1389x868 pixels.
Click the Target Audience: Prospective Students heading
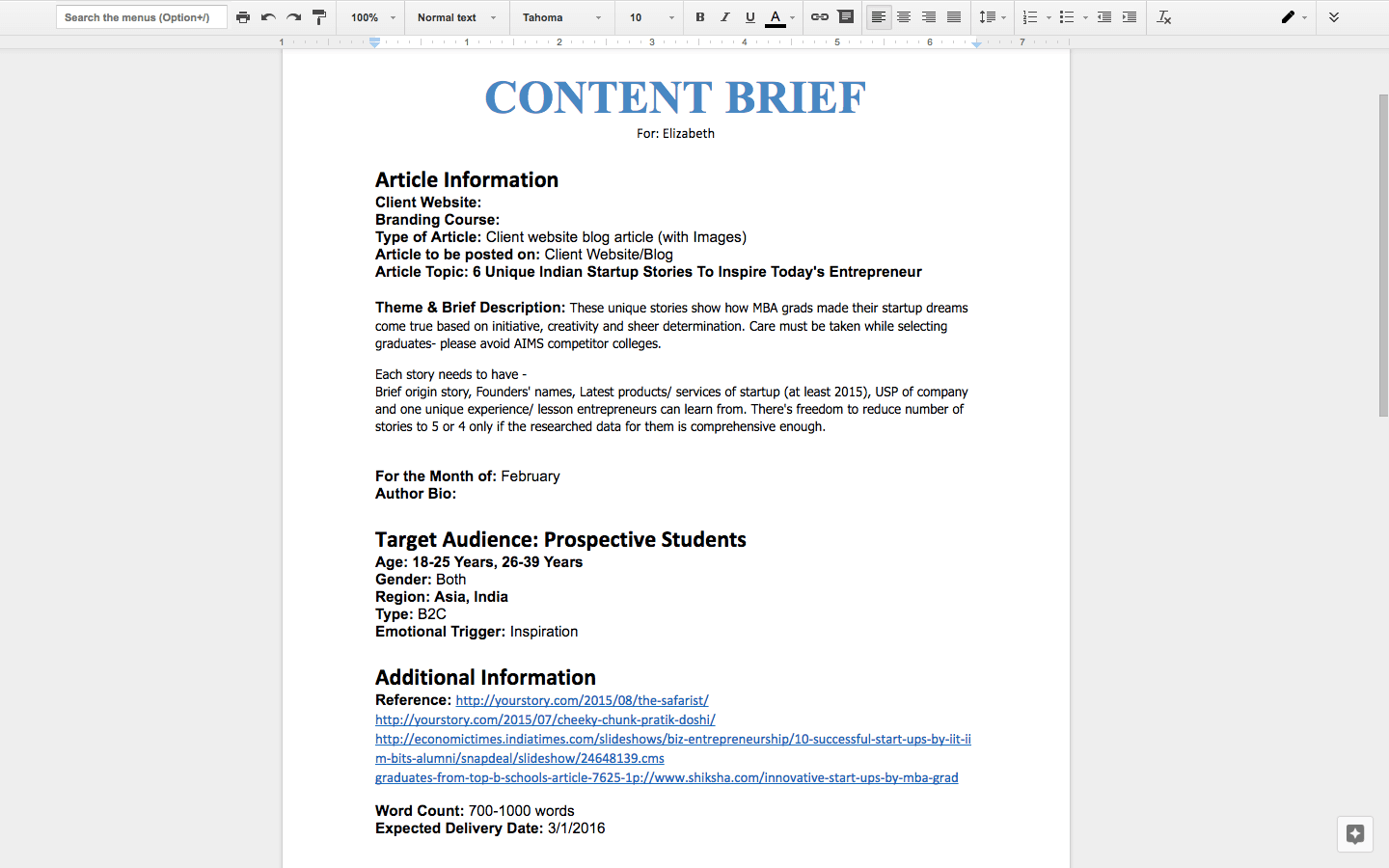560,540
